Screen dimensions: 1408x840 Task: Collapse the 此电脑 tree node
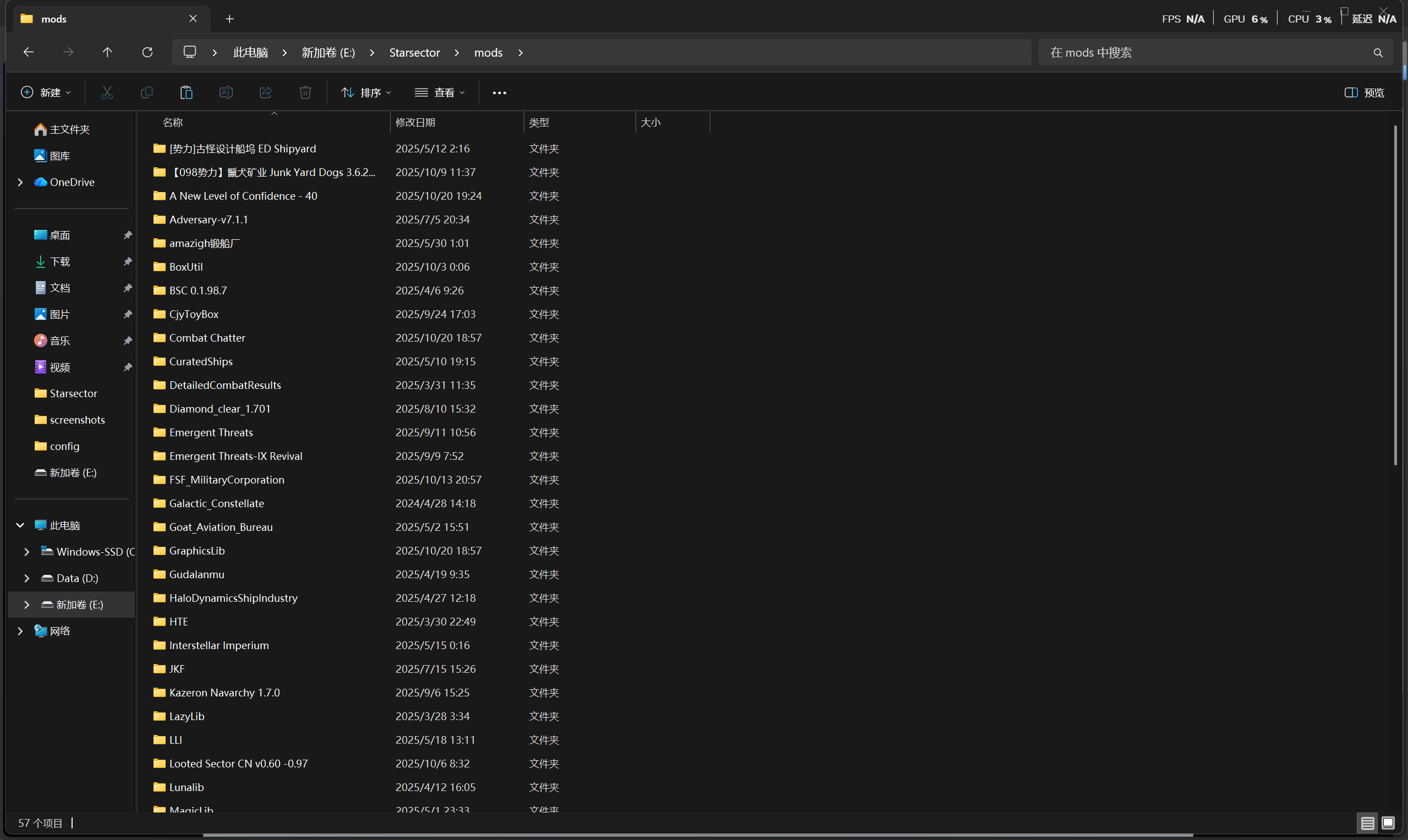(20, 525)
